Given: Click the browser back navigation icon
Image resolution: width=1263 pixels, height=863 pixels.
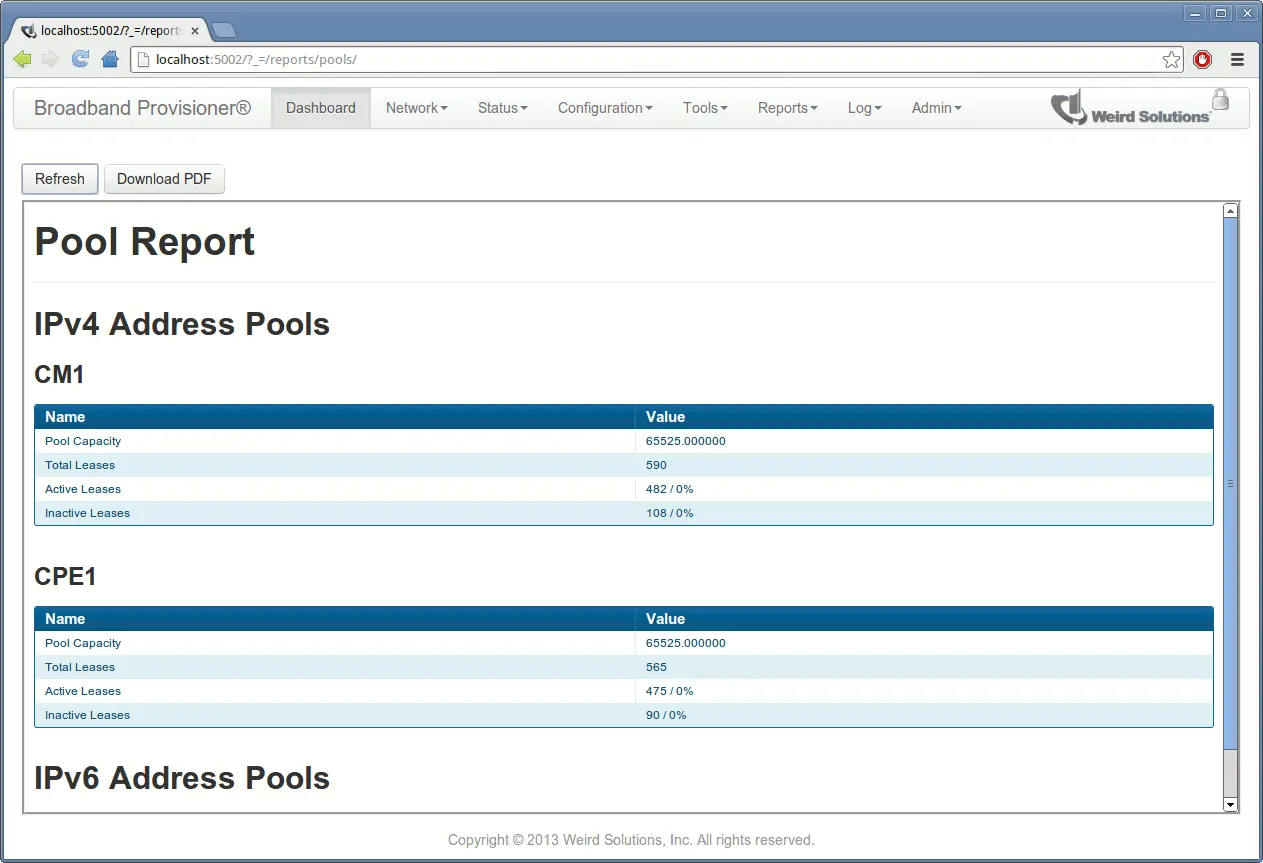Looking at the screenshot, I should (x=21, y=59).
